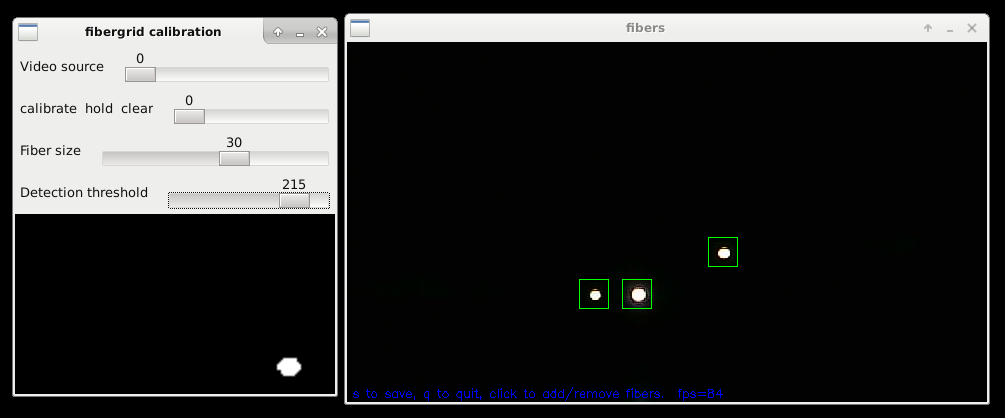The image size is (1005, 418).
Task: Minimize the fibers window
Action: click(x=950, y=28)
